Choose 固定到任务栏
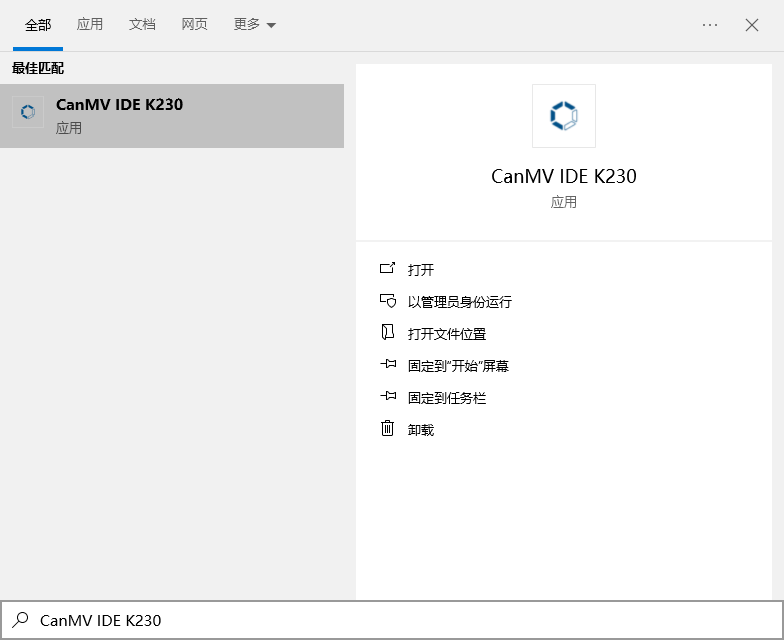The width and height of the screenshot is (784, 640). (446, 398)
